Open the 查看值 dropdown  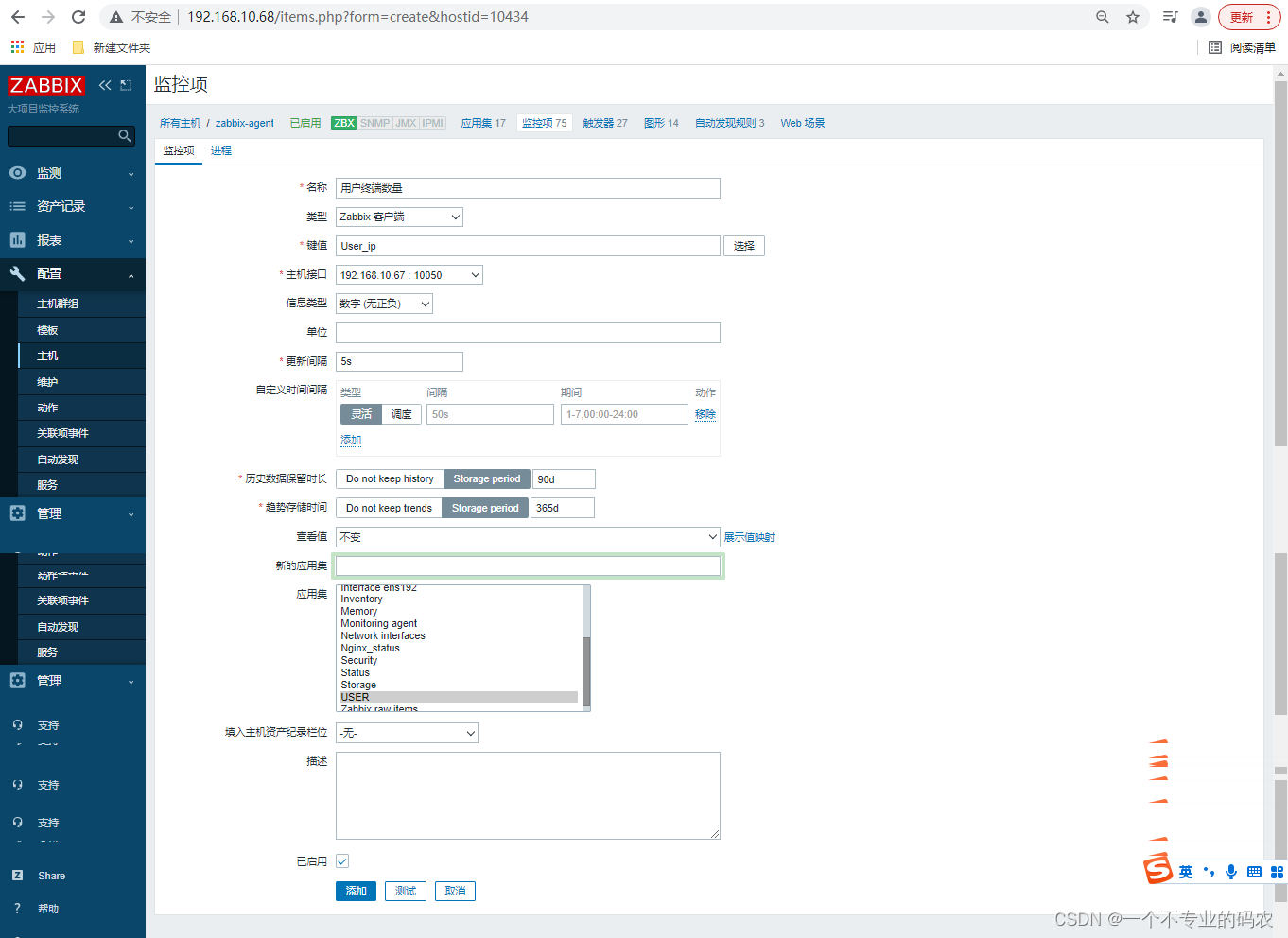(x=528, y=537)
